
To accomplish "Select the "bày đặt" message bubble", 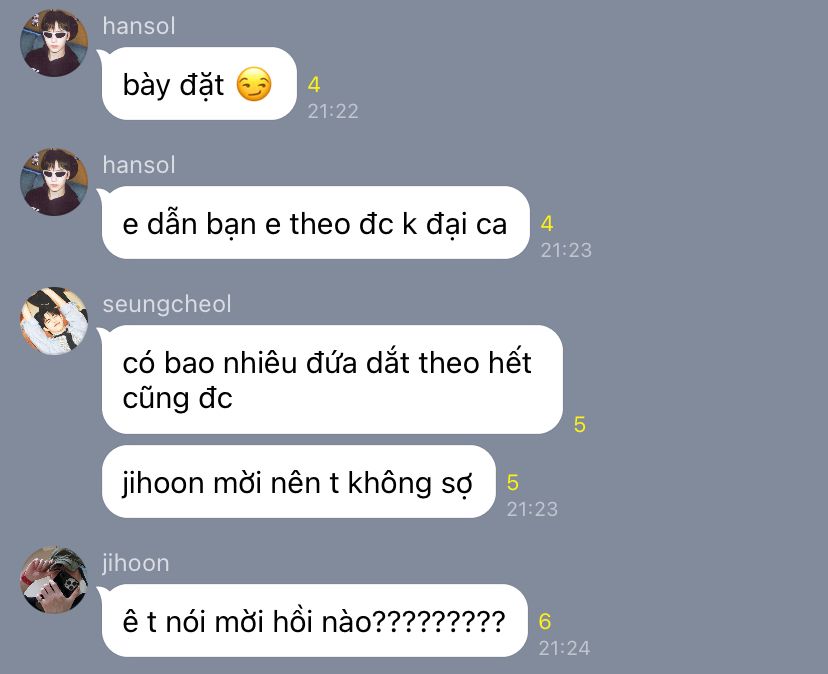I will (199, 84).
